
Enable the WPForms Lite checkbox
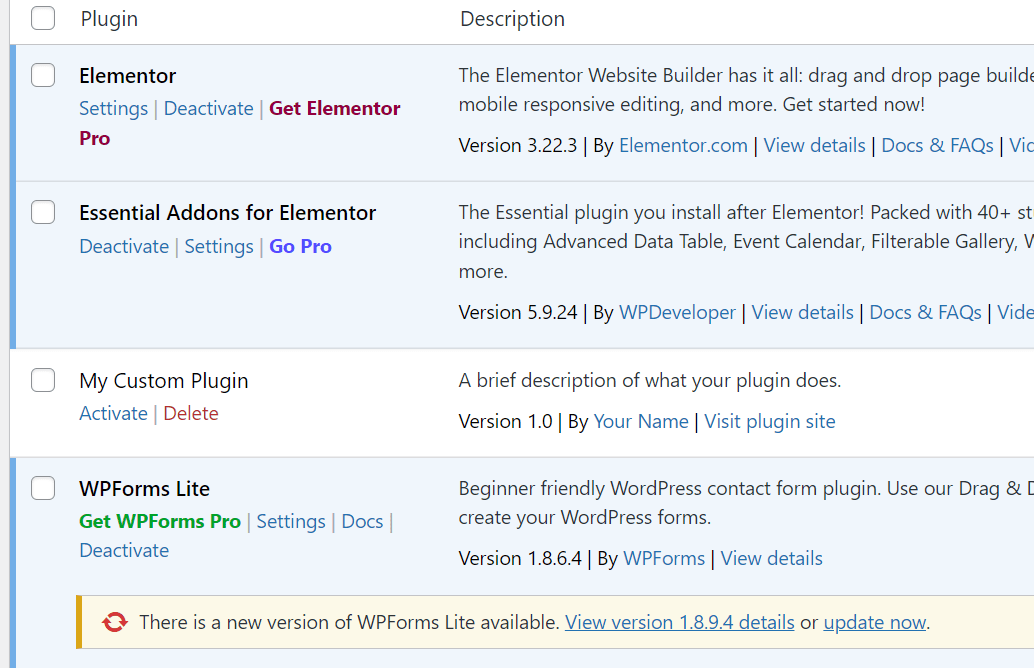click(x=43, y=488)
